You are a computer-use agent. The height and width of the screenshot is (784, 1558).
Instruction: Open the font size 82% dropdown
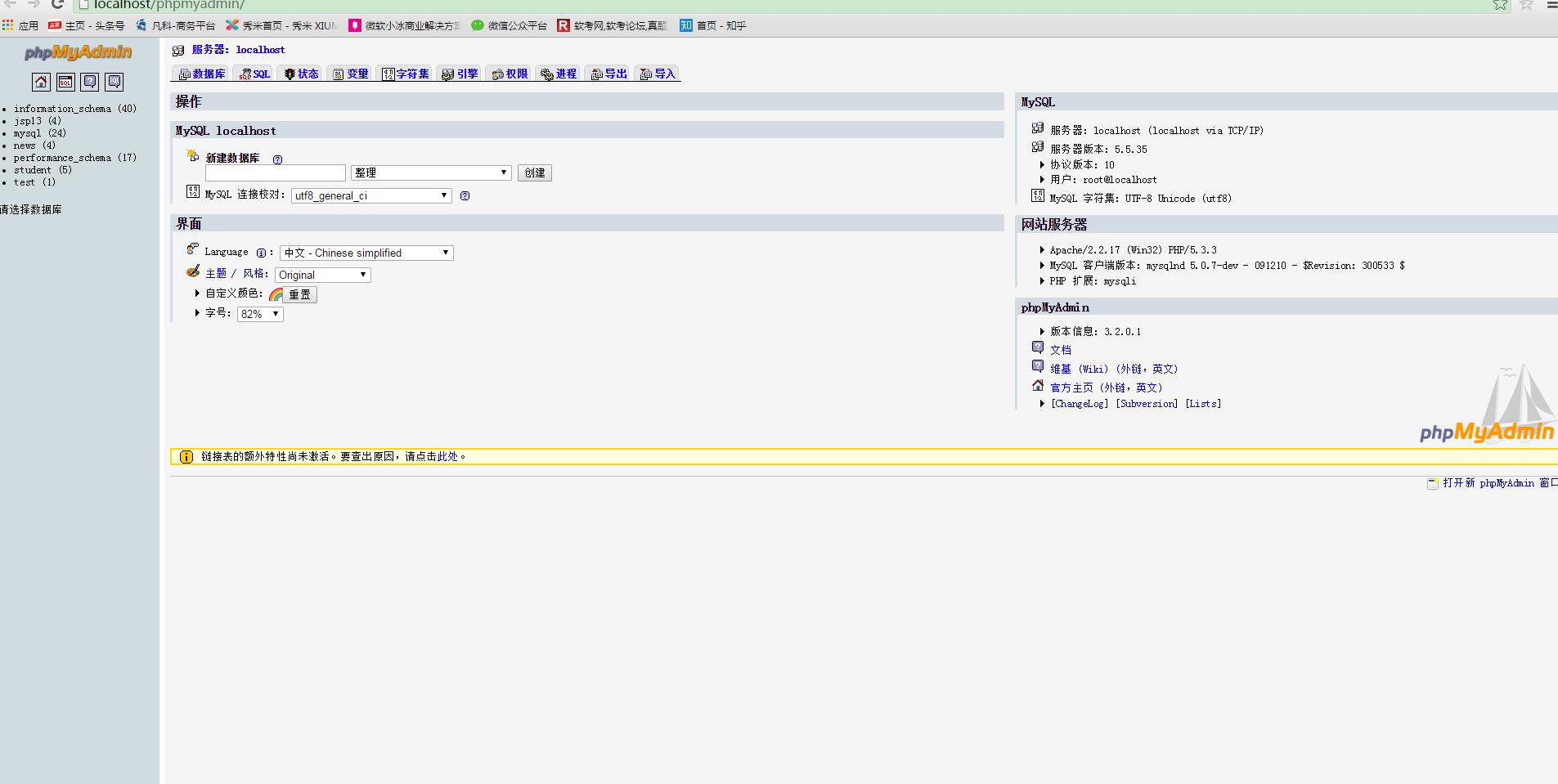tap(260, 314)
